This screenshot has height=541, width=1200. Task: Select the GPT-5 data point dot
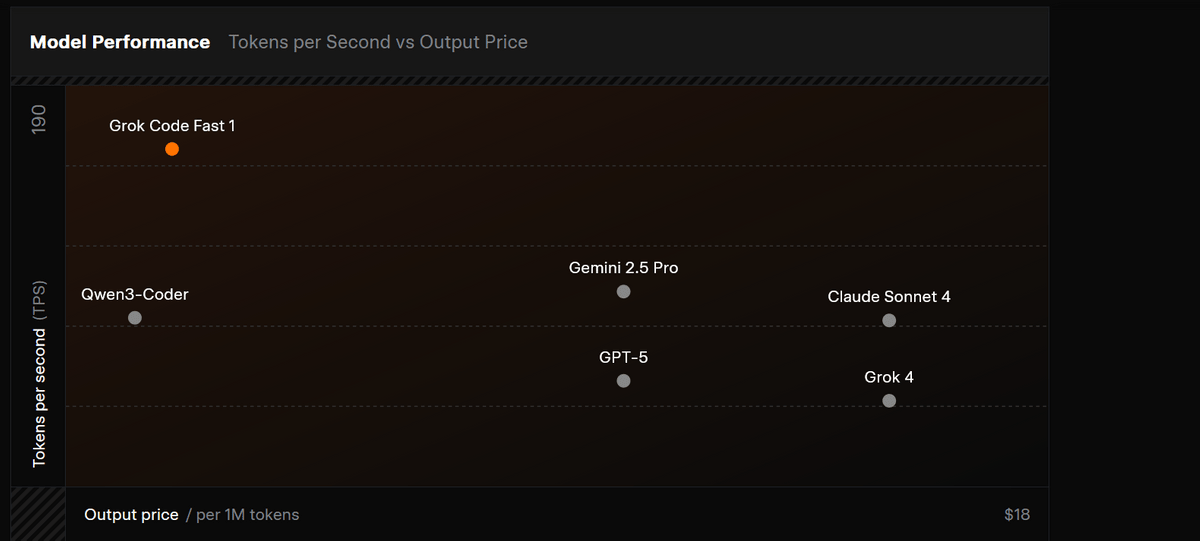click(624, 381)
